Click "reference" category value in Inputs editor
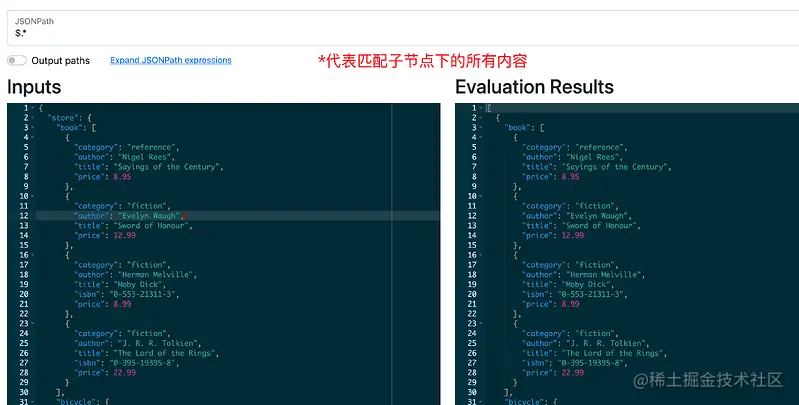 (x=151, y=147)
